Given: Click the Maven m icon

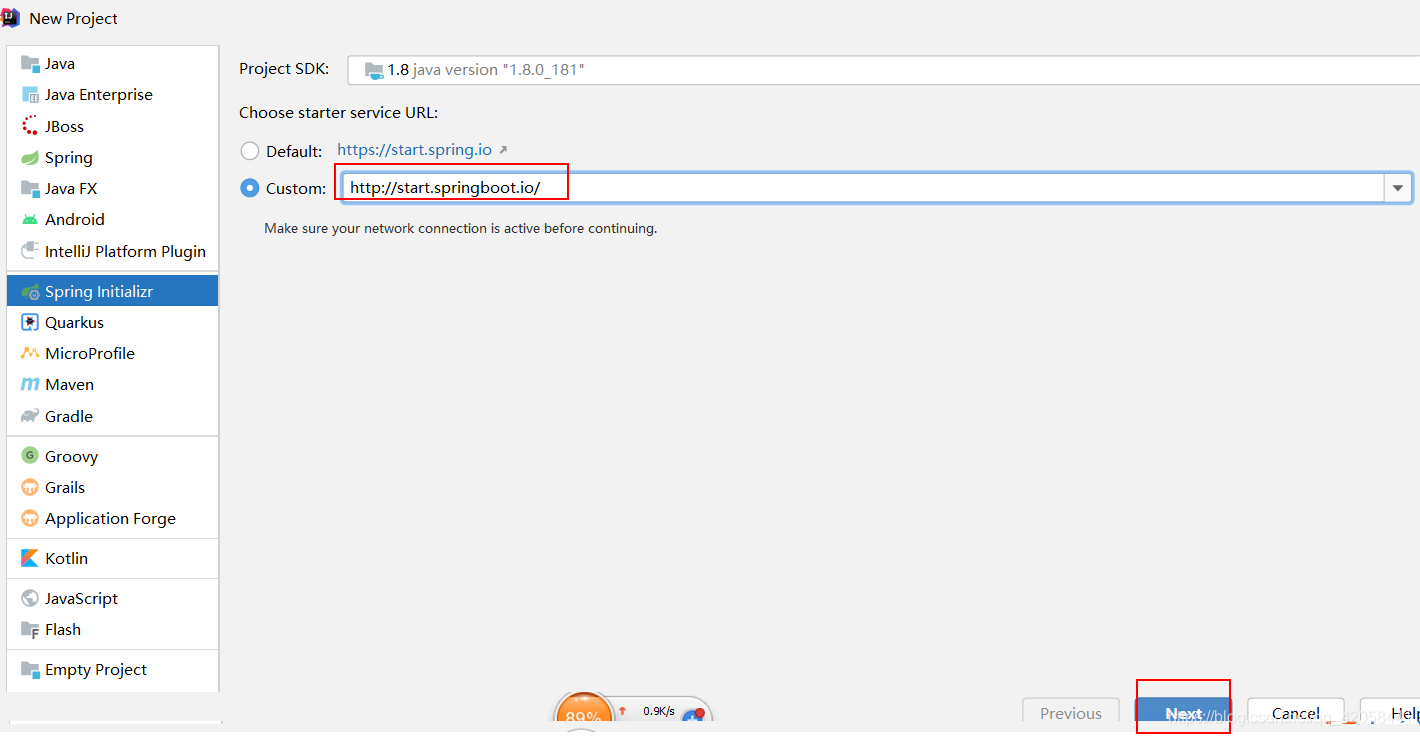Looking at the screenshot, I should 30,385.
